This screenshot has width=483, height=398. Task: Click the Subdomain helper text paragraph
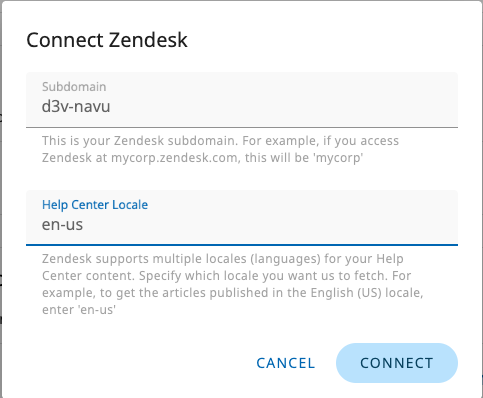click(x=220, y=149)
